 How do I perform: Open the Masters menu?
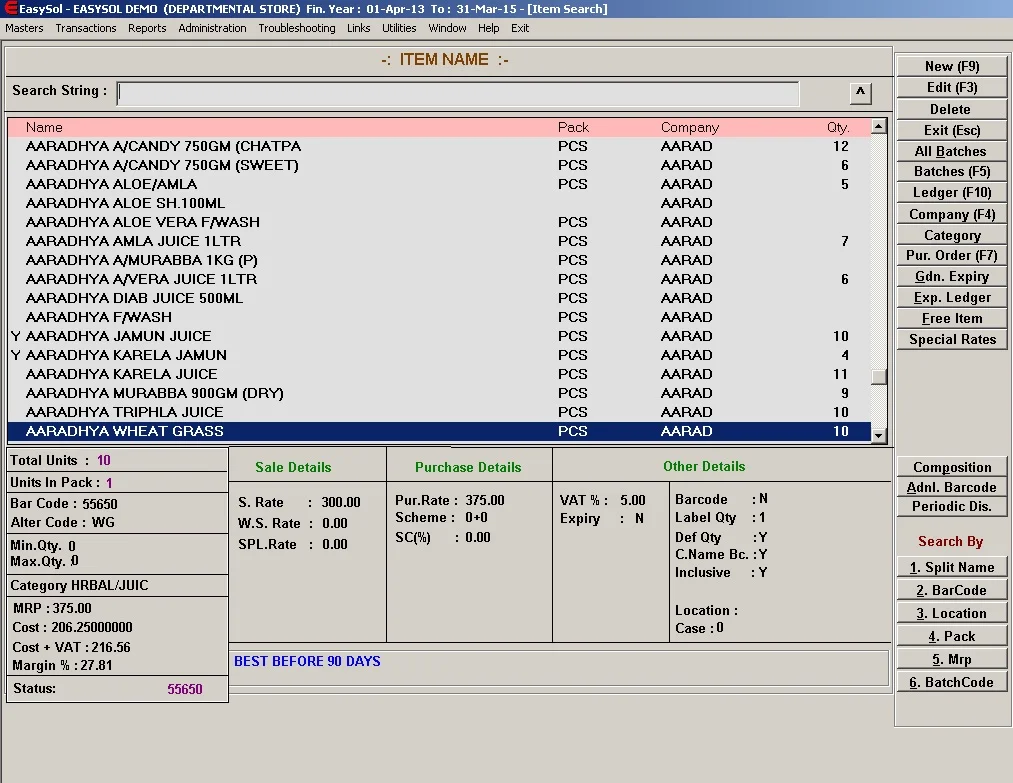[25, 28]
